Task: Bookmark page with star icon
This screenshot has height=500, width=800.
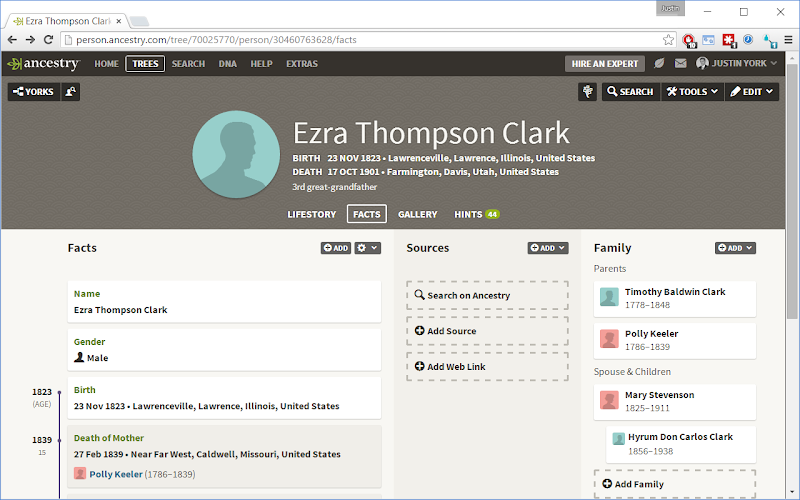Action: point(668,40)
